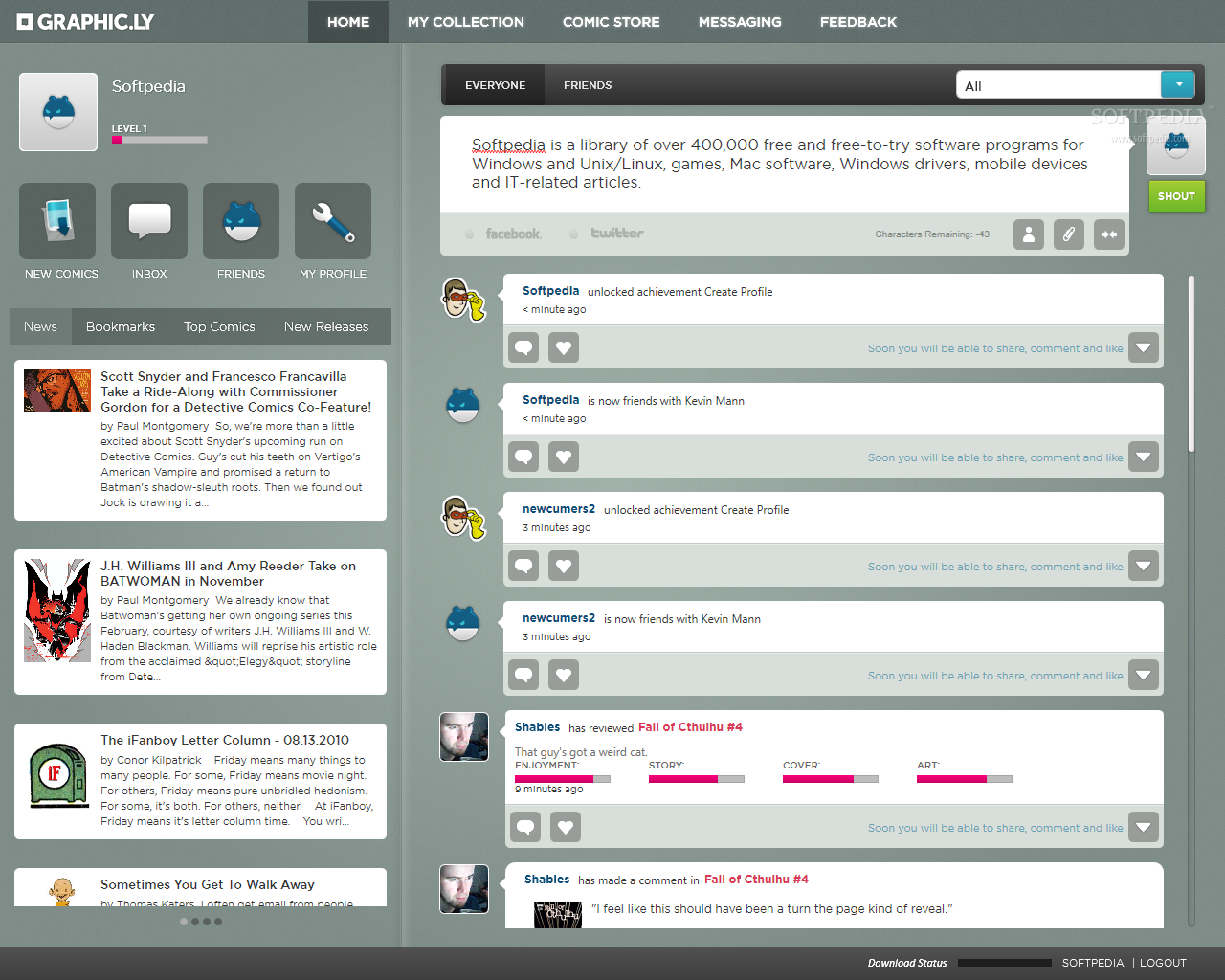Viewport: 1225px width, 980px height.
Task: Like Shables review of Fall of Cthulhu
Action: [566, 827]
